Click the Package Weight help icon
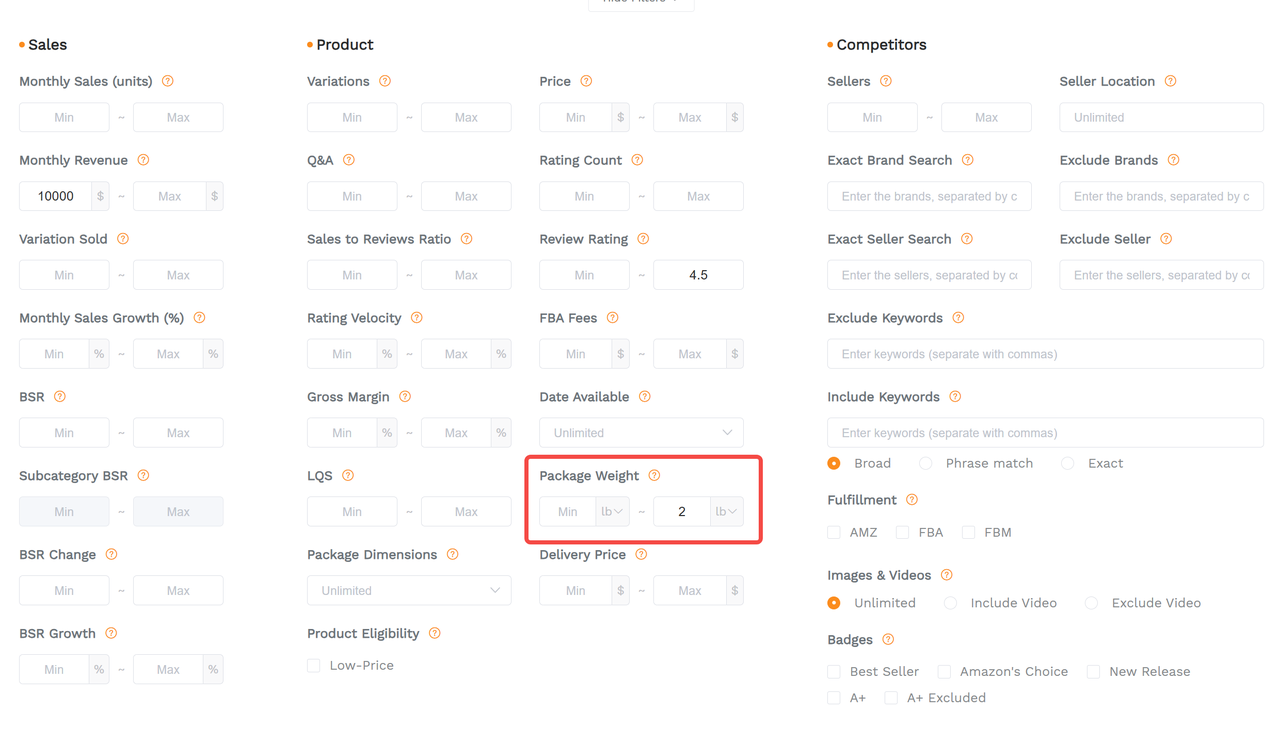Viewport: 1280px width, 729px height. pyautogui.click(x=654, y=476)
